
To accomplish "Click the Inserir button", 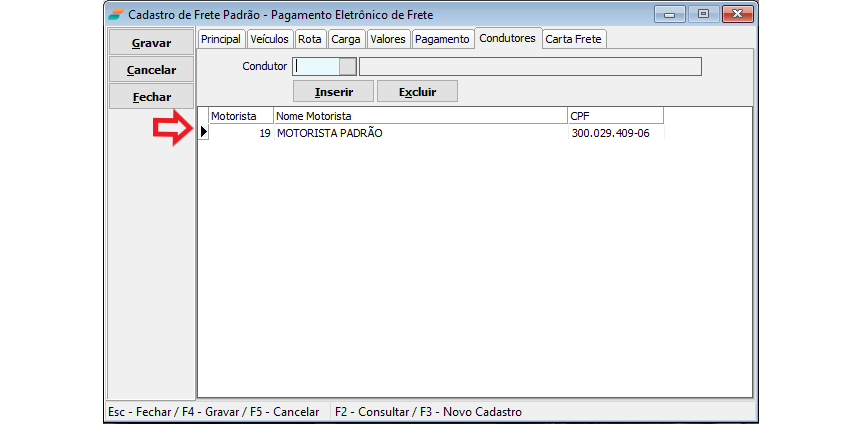I will (332, 91).
